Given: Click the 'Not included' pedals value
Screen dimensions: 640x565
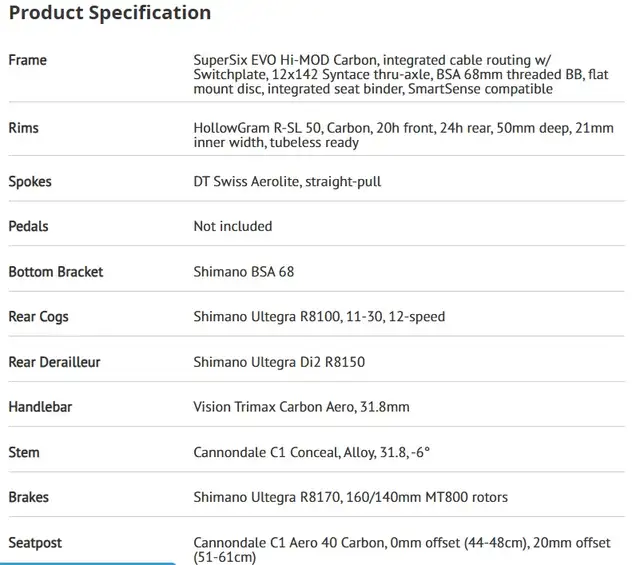Looking at the screenshot, I should (x=232, y=226).
